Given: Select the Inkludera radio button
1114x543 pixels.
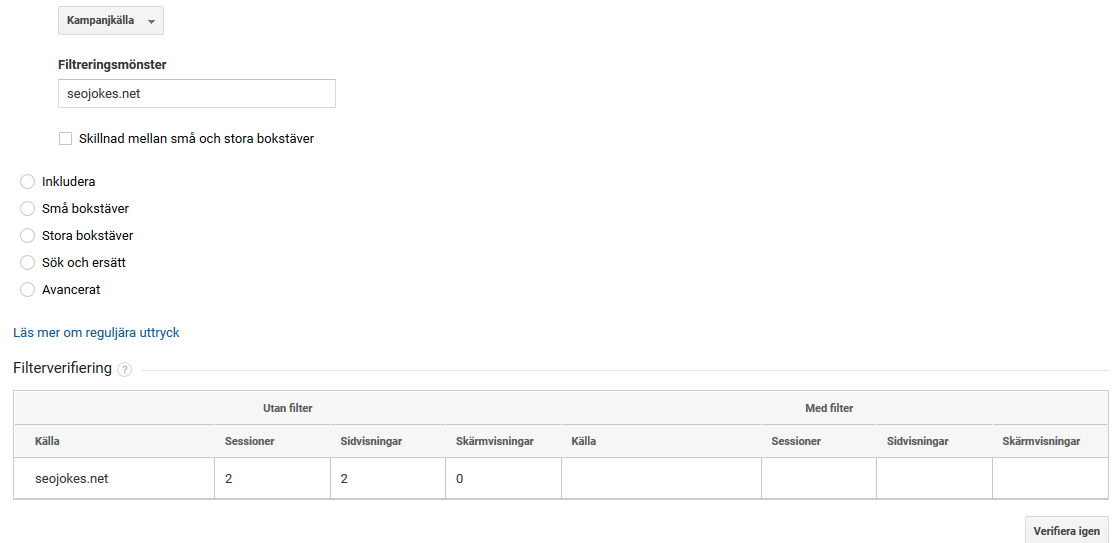Looking at the screenshot, I should coord(27,182).
